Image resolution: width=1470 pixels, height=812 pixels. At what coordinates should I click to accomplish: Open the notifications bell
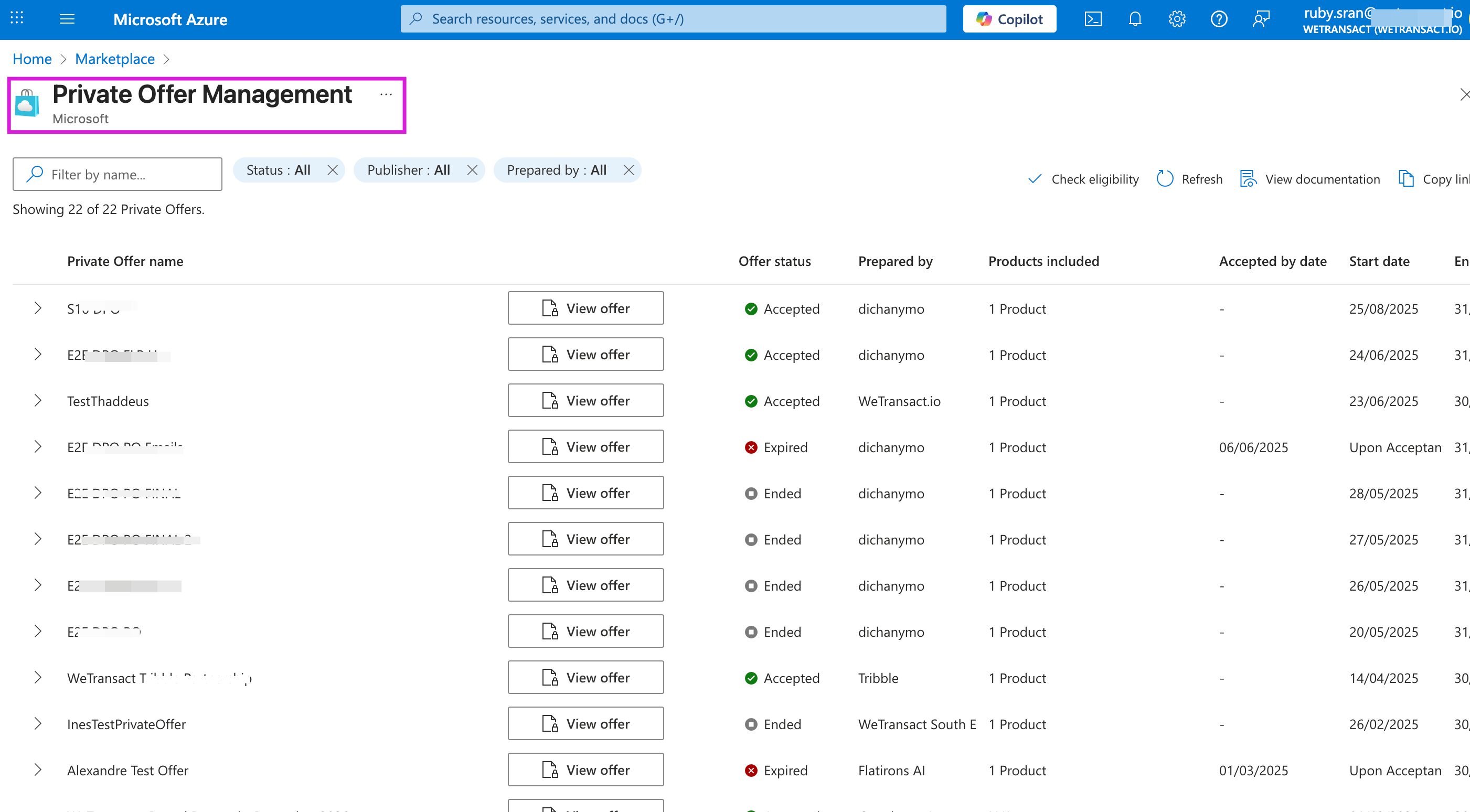coord(1135,19)
